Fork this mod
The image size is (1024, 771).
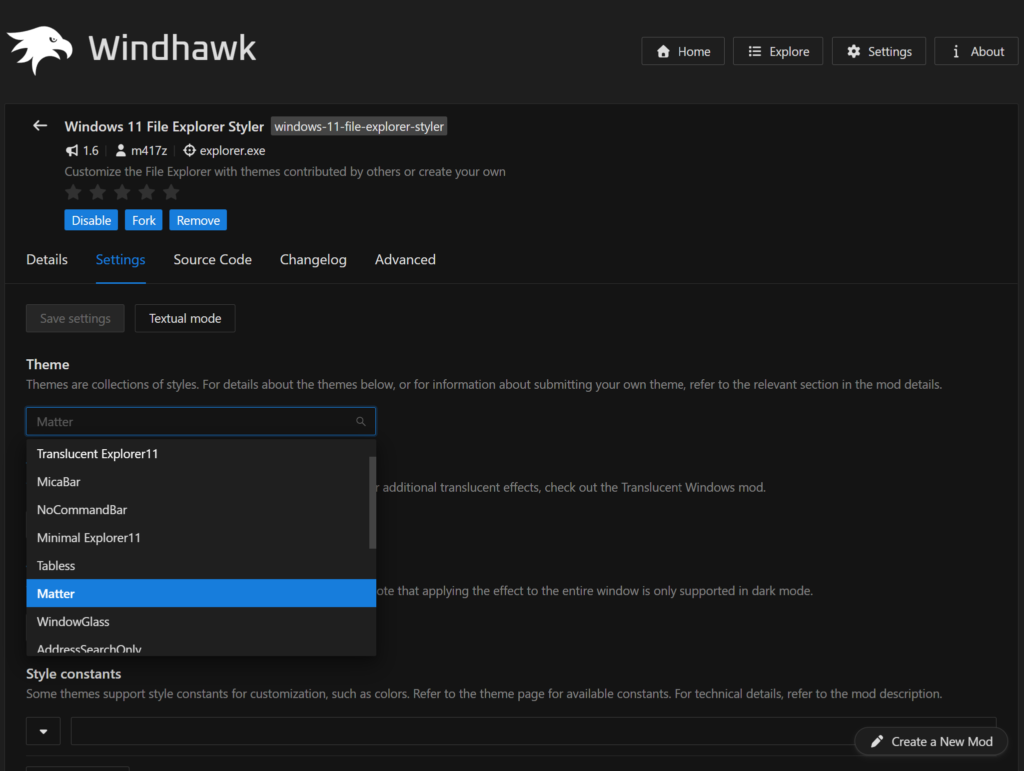pyautogui.click(x=144, y=220)
